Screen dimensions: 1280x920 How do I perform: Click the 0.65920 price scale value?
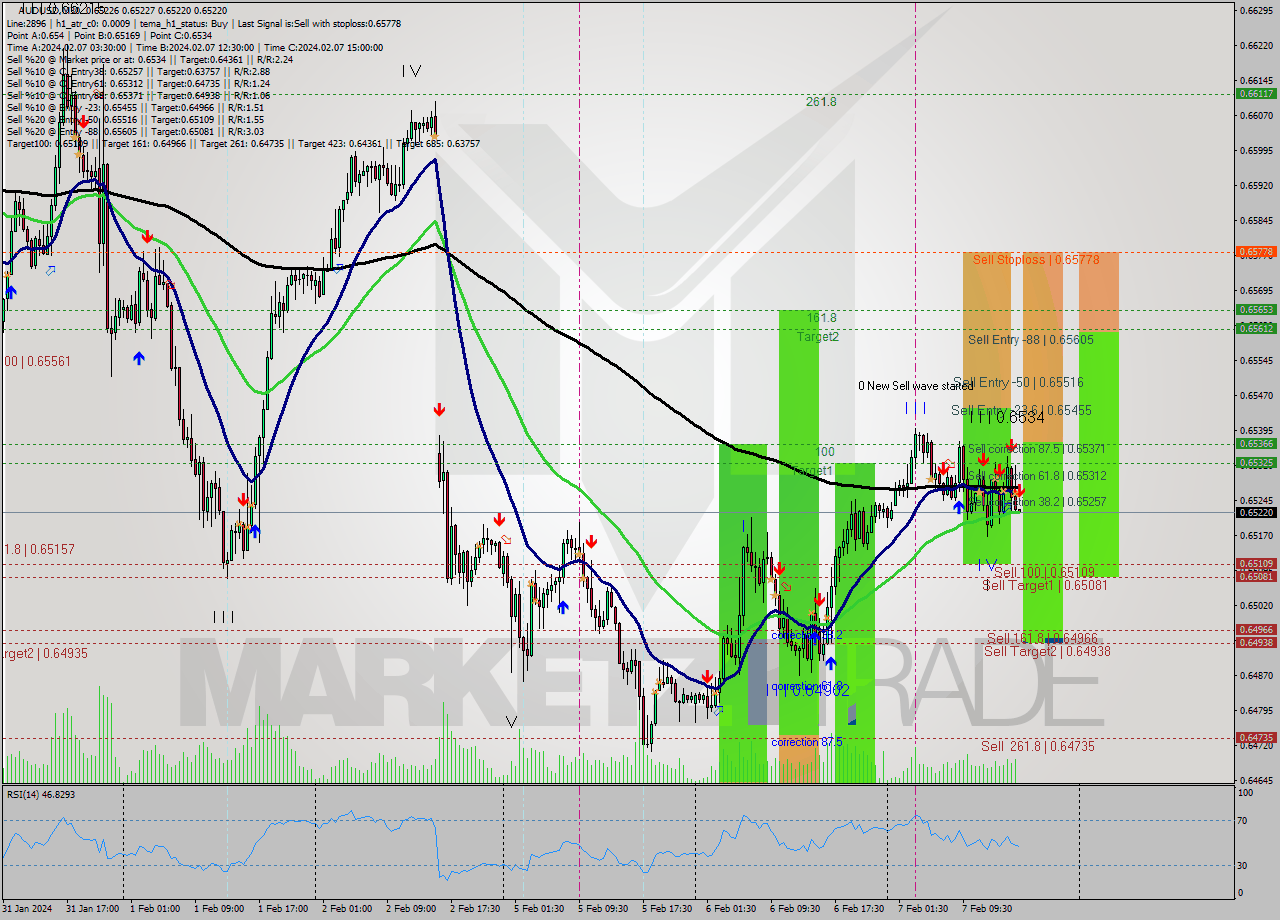[x=1255, y=185]
